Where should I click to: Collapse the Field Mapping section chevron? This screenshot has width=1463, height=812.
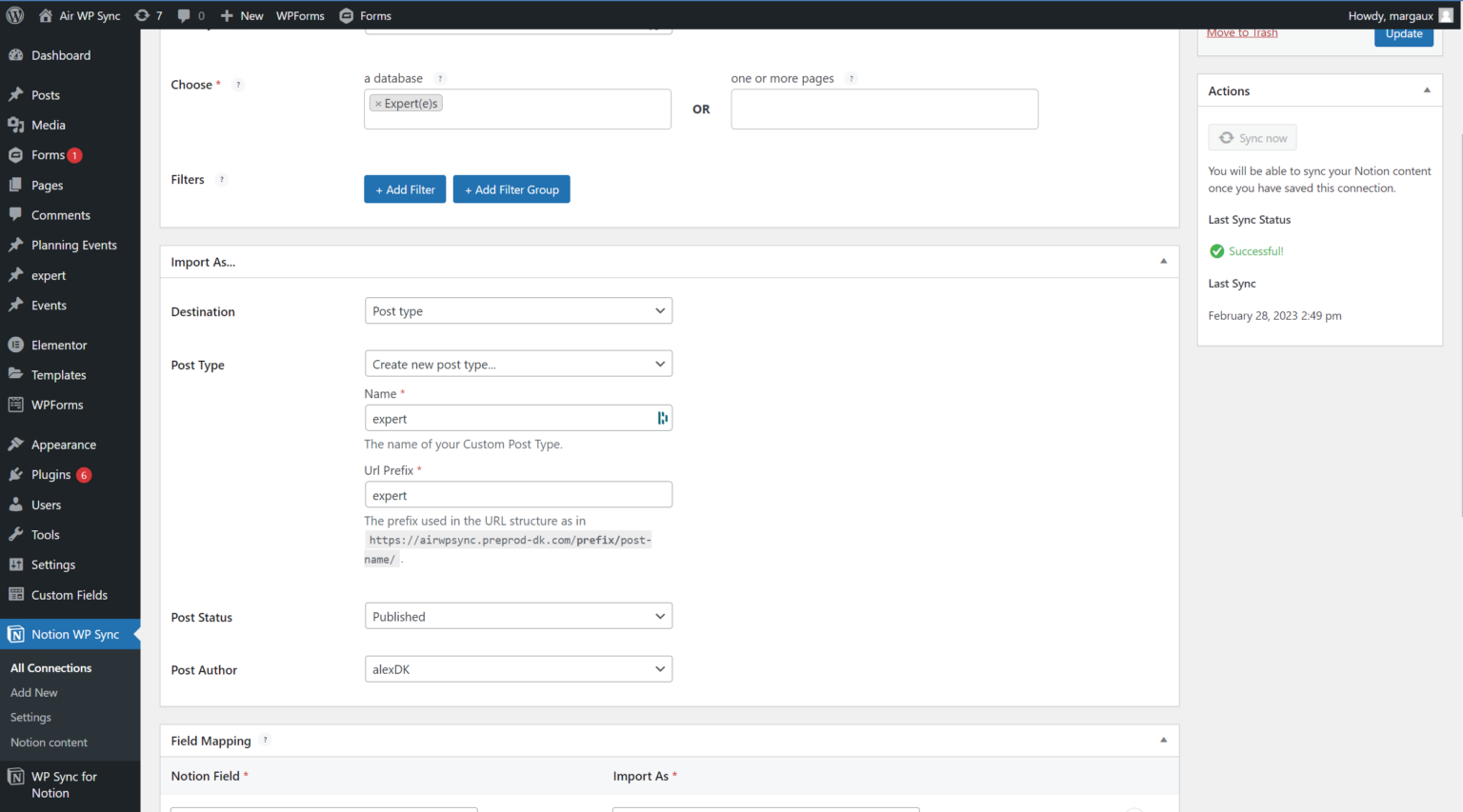click(x=1162, y=740)
